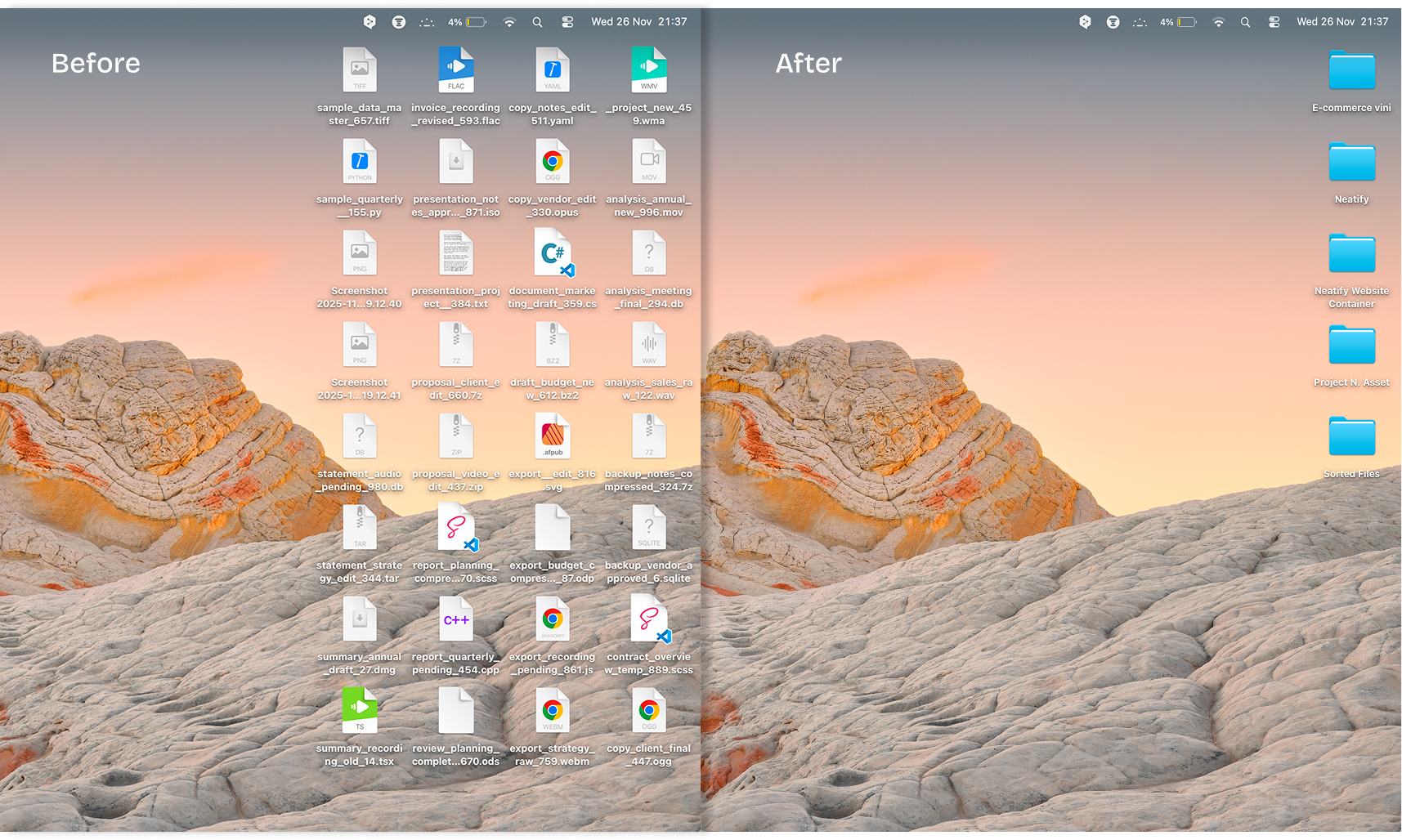Select the draft_budget_new_612.bz2 archive
1402x840 pixels.
point(553,344)
